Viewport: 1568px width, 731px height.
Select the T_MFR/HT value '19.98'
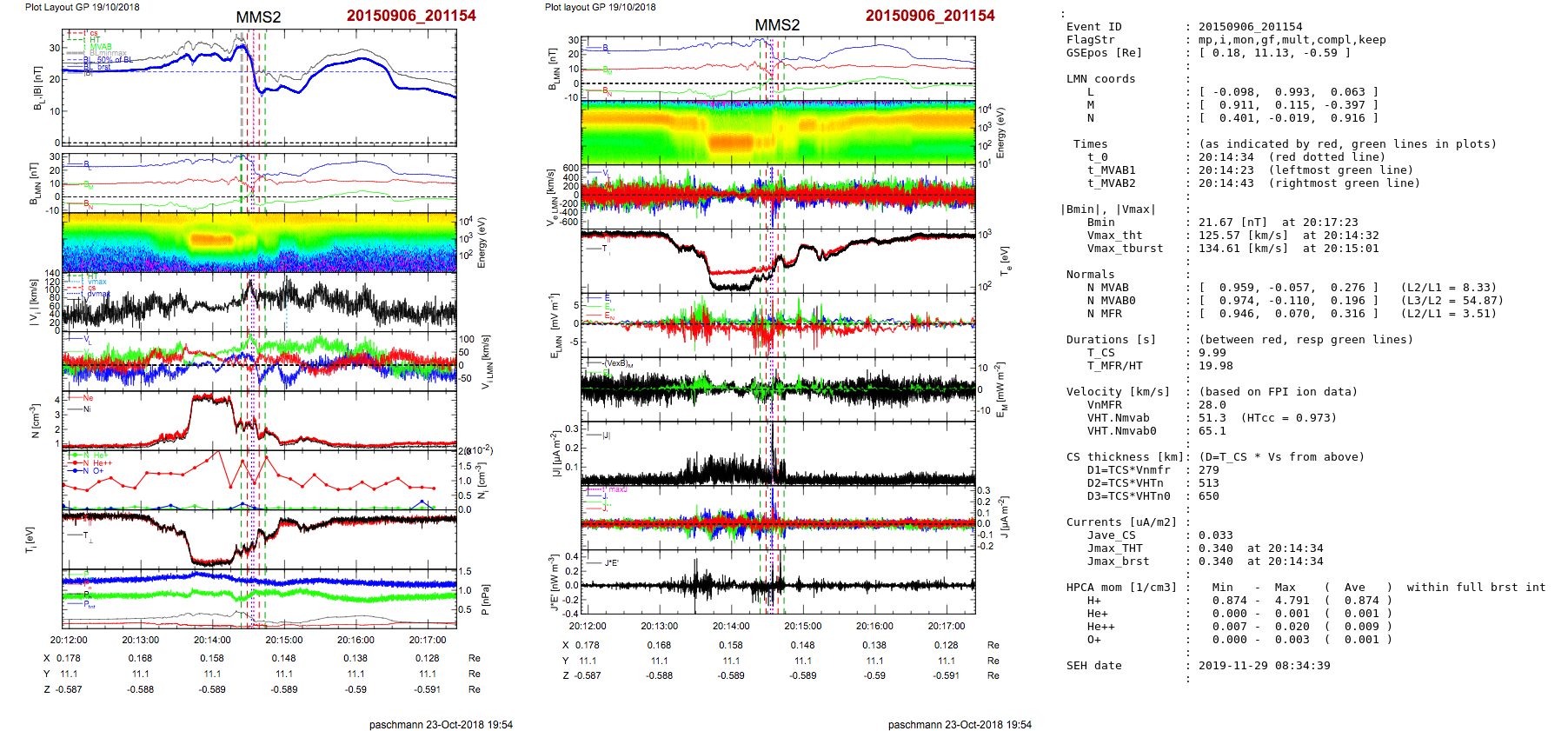coord(1215,366)
